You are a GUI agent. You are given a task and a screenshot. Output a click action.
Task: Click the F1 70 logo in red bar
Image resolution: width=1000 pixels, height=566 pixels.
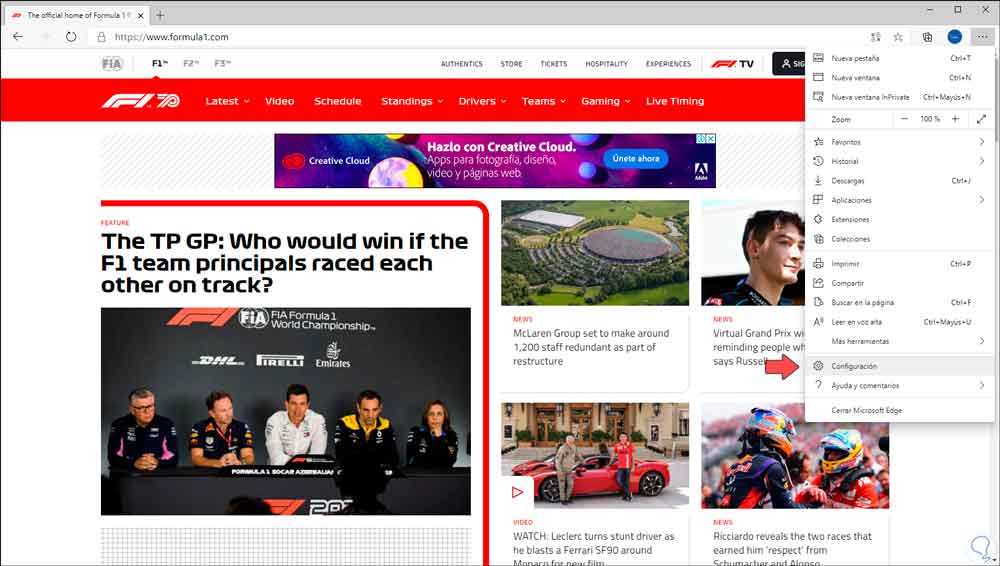click(141, 101)
